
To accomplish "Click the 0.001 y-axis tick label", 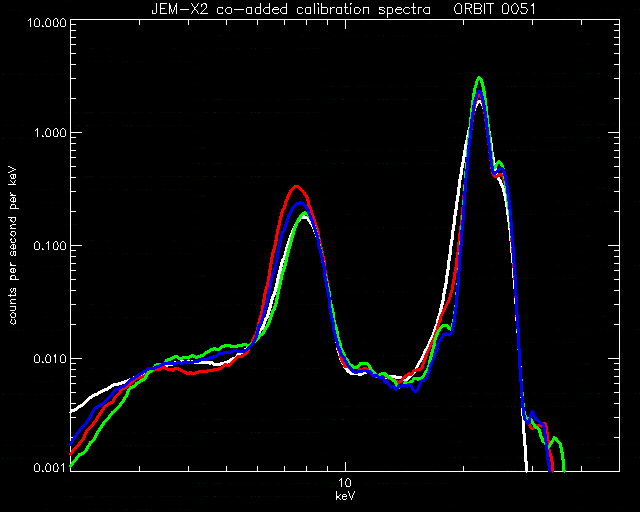I will 50,468.
